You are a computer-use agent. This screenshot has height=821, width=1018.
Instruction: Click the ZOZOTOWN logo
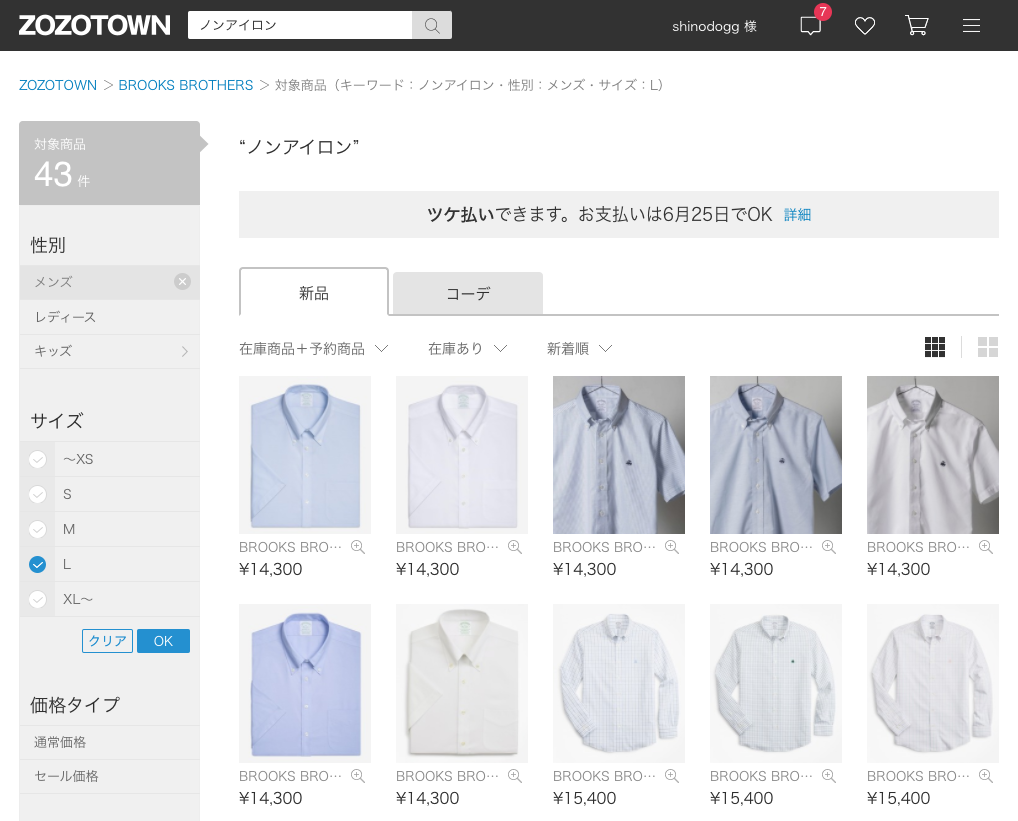coord(94,25)
